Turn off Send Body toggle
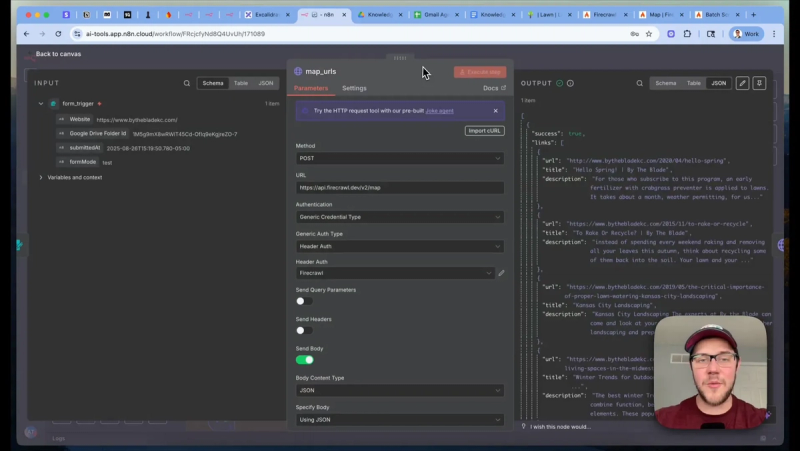 [x=305, y=360]
